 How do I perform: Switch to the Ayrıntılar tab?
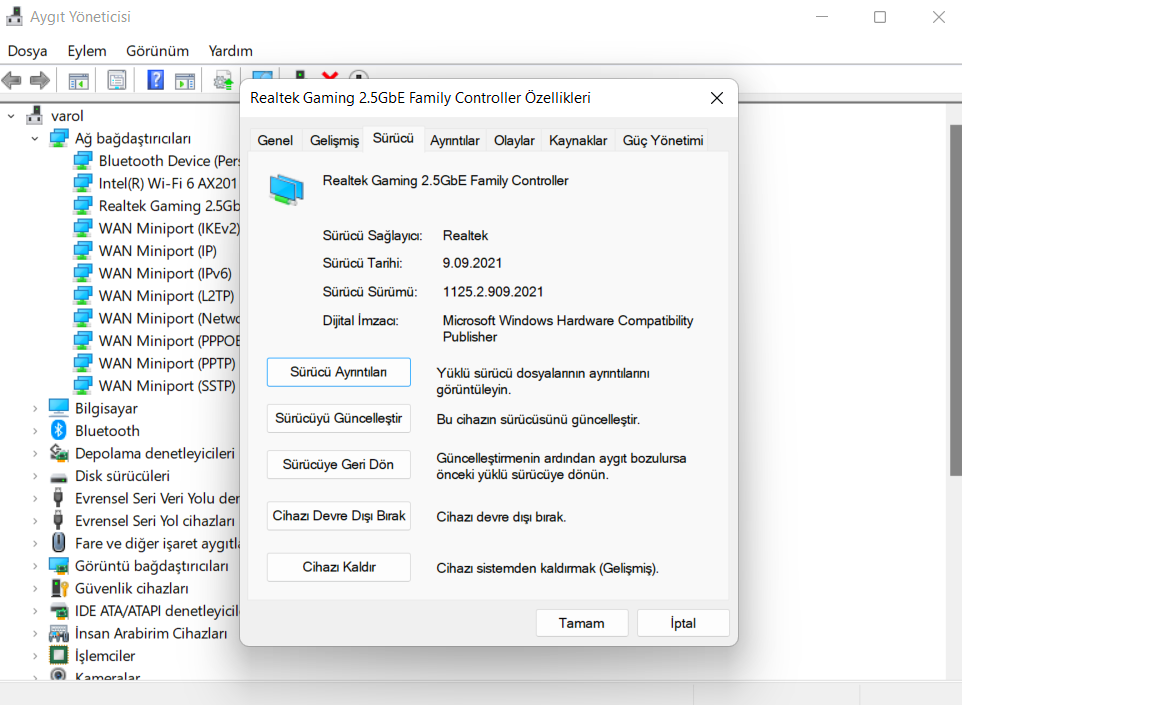[x=455, y=140]
